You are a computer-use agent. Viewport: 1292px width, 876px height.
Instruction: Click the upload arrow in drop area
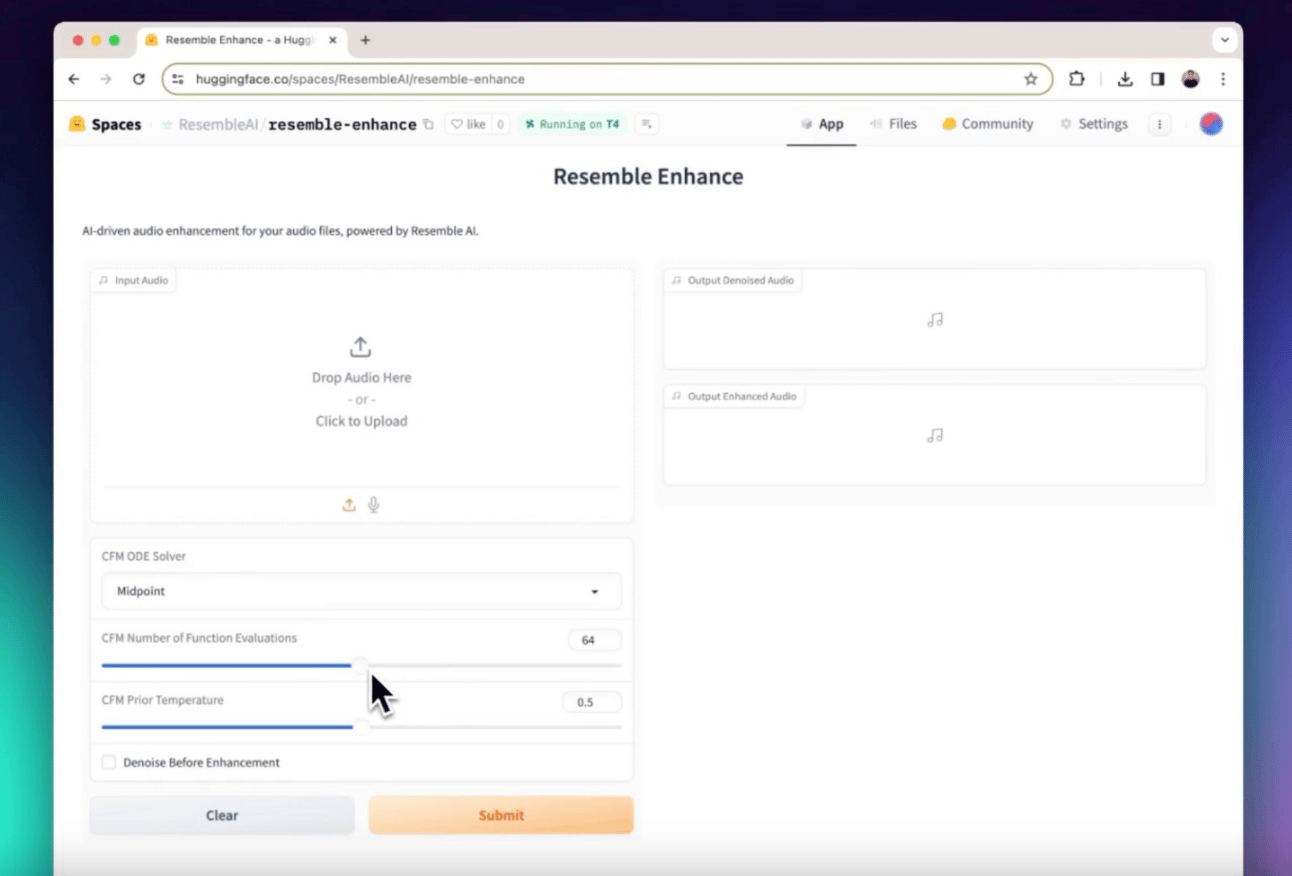pyautogui.click(x=360, y=347)
